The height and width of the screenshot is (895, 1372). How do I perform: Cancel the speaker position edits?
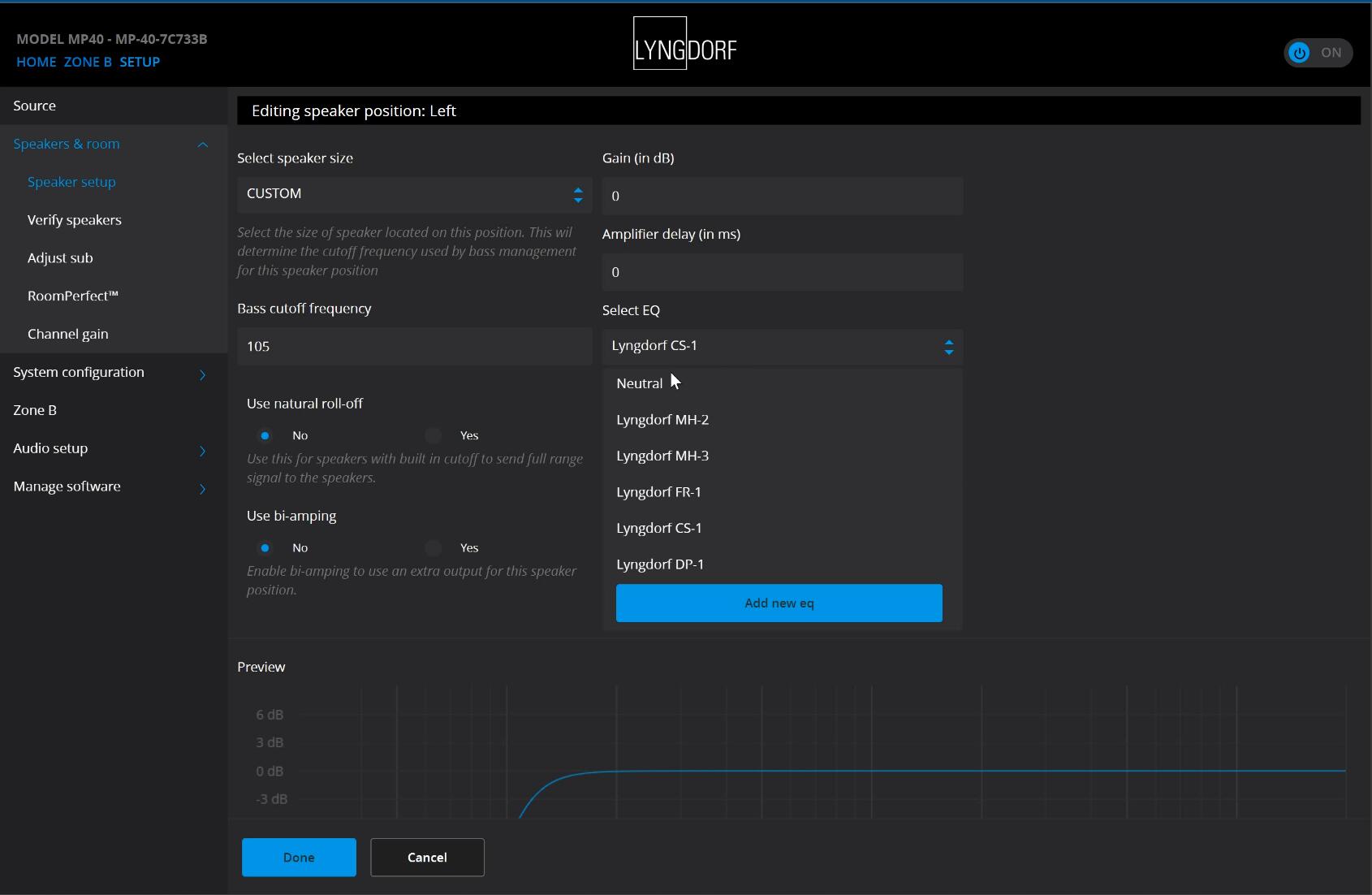click(427, 857)
